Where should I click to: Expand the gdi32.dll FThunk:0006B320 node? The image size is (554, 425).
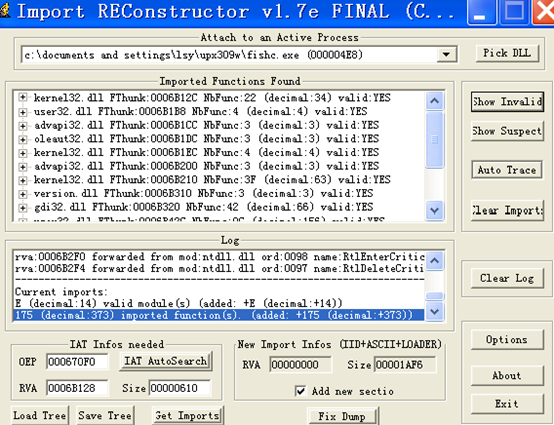coord(23,207)
